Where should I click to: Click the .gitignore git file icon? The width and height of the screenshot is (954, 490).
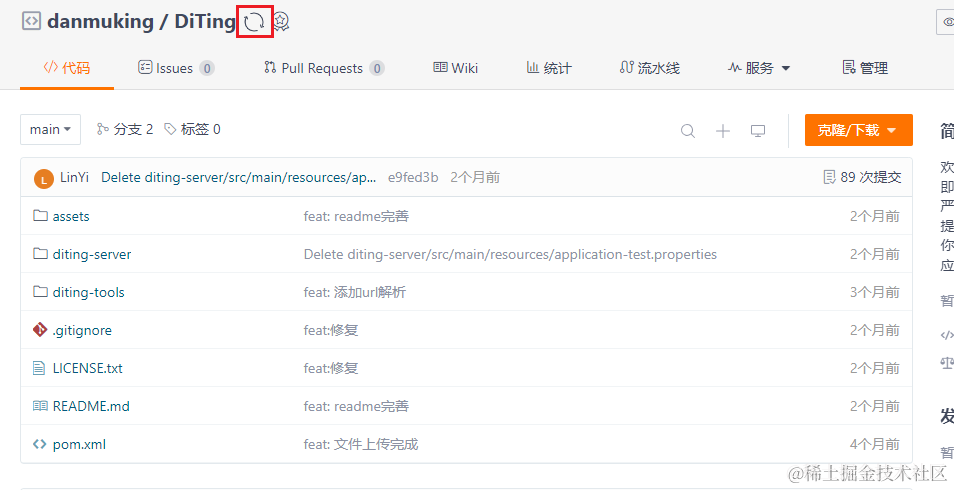click(40, 330)
